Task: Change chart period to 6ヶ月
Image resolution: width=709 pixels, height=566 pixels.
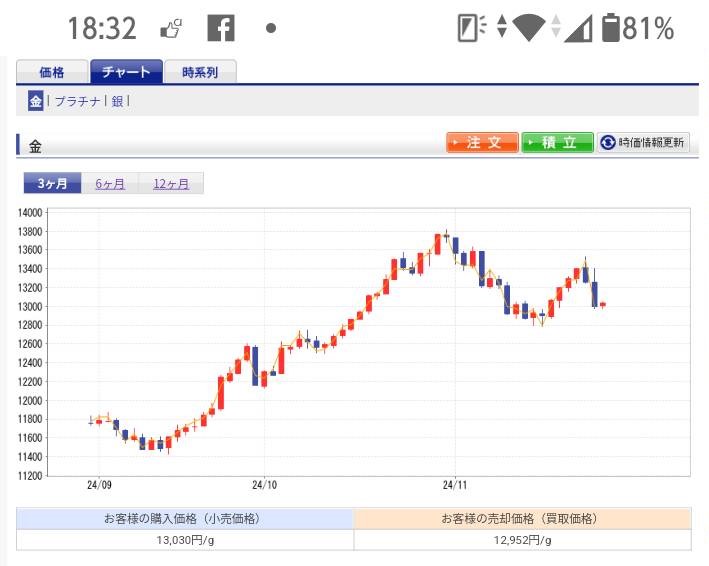Action: (110, 183)
